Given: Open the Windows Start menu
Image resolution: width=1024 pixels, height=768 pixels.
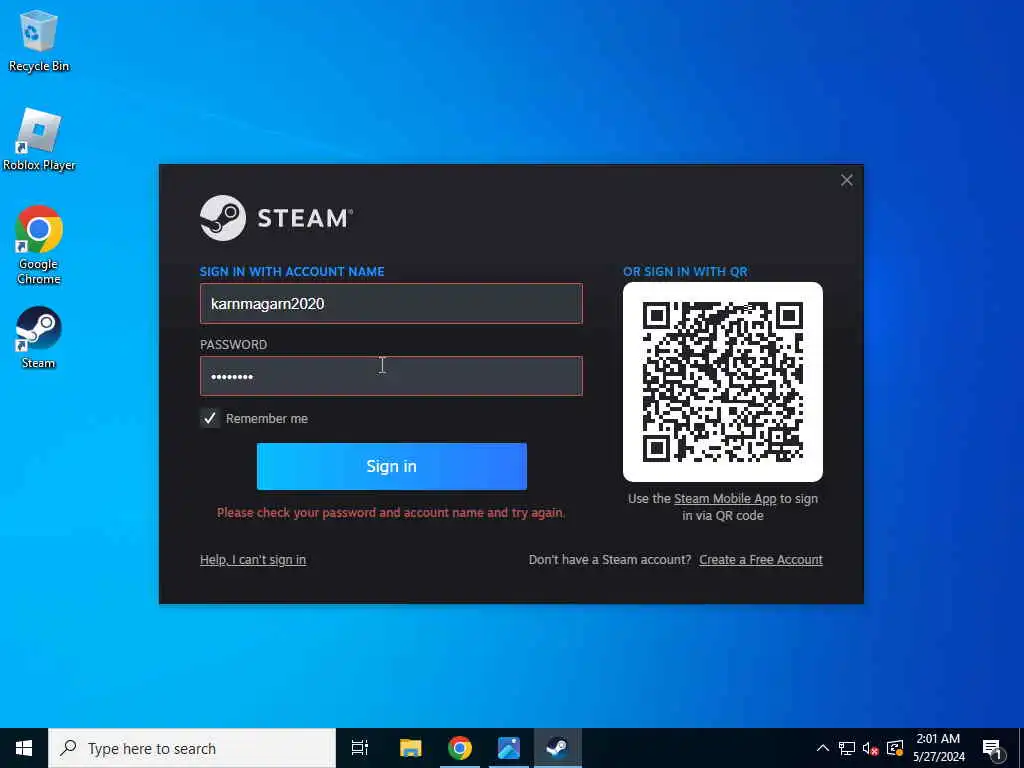Looking at the screenshot, I should pyautogui.click(x=24, y=748).
